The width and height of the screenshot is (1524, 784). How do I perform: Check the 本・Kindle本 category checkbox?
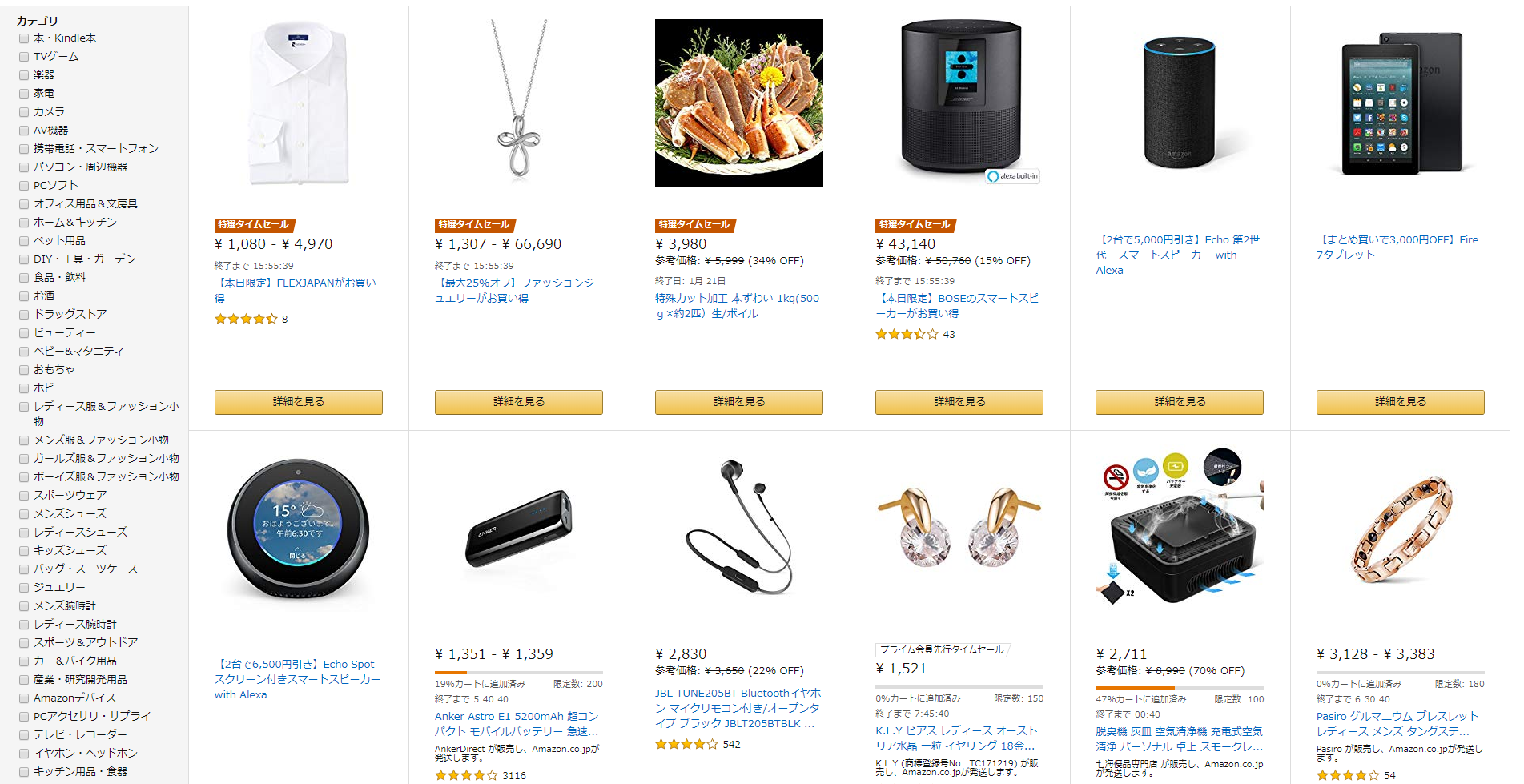click(x=24, y=38)
